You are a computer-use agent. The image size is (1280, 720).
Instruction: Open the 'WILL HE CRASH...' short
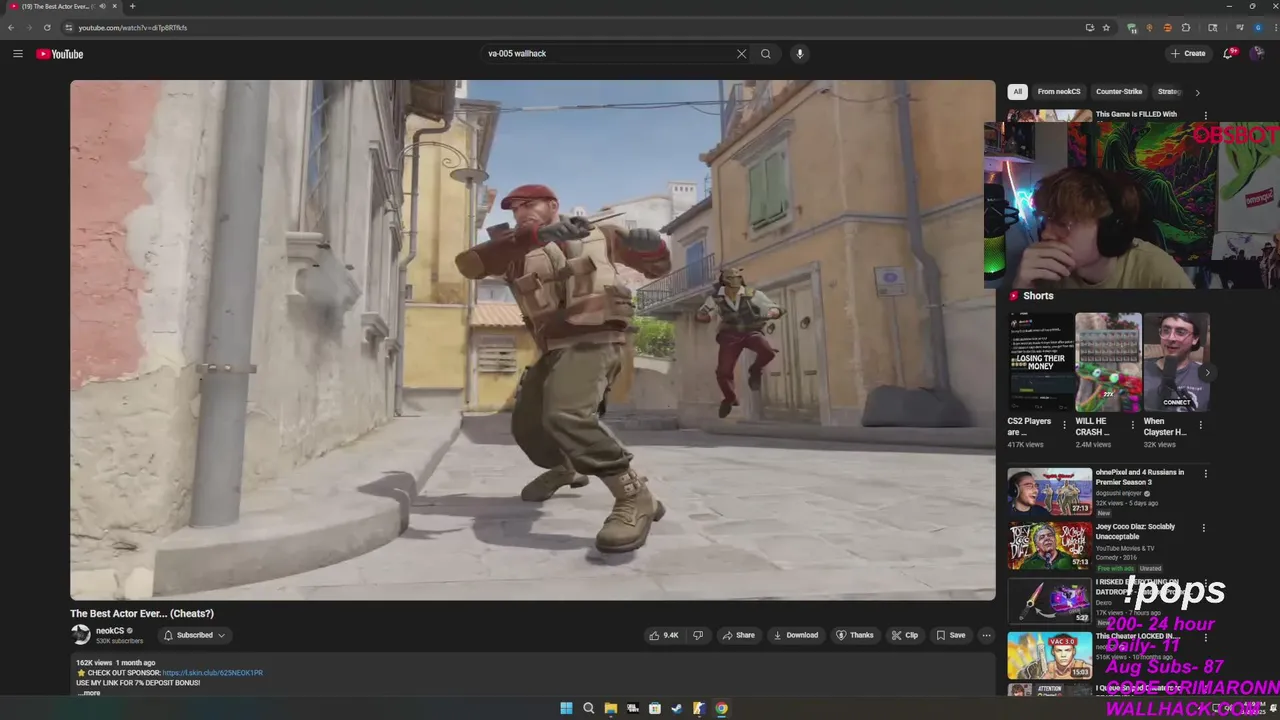(x=1108, y=363)
